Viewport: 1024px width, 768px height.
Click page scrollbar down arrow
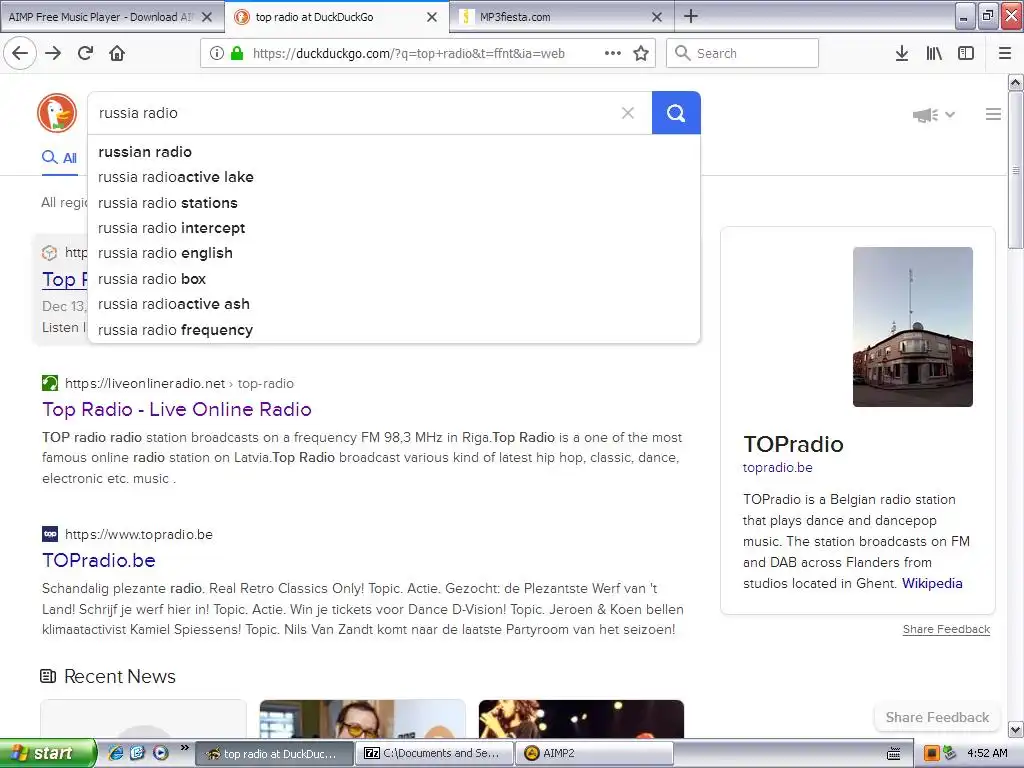point(1016,729)
